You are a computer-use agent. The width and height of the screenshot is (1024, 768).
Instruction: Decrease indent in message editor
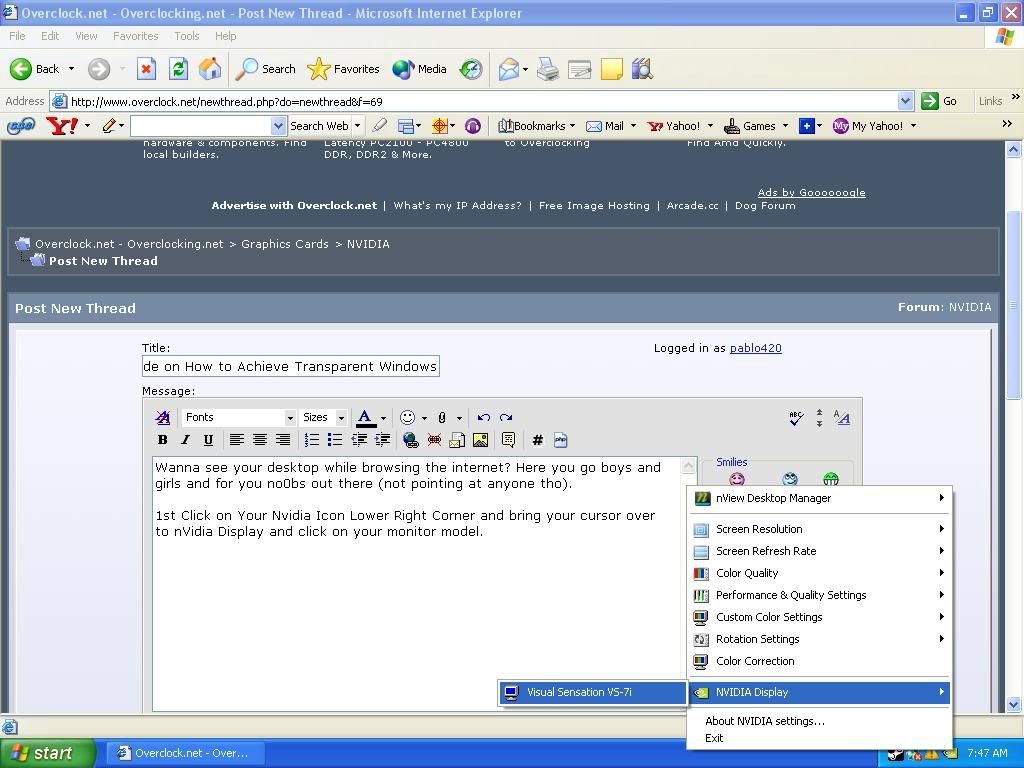(359, 440)
